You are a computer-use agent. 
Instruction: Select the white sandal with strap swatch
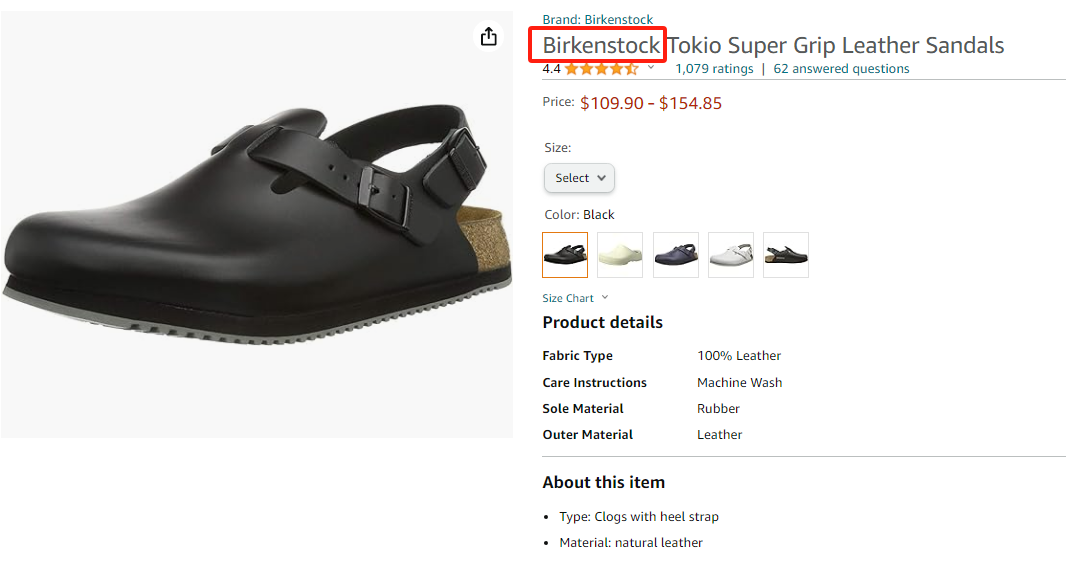point(730,255)
